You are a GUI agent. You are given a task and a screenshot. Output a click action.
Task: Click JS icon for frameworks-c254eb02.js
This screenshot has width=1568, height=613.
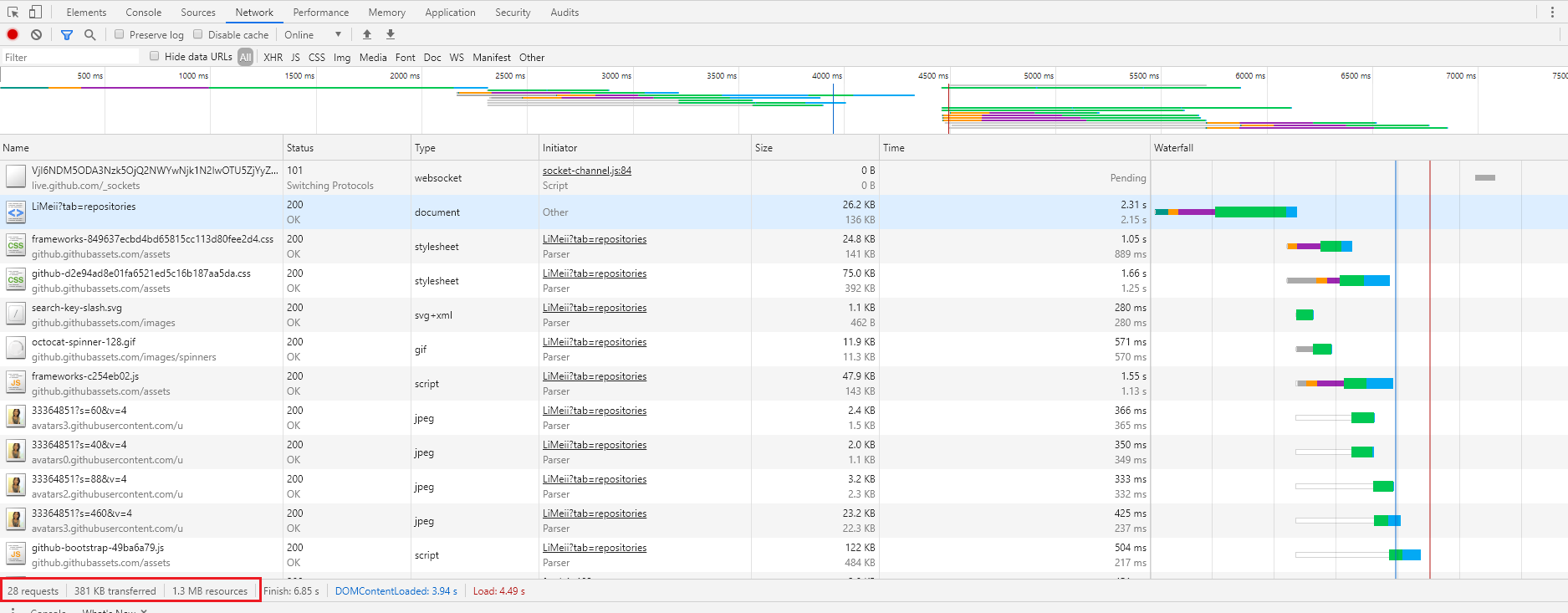[16, 383]
